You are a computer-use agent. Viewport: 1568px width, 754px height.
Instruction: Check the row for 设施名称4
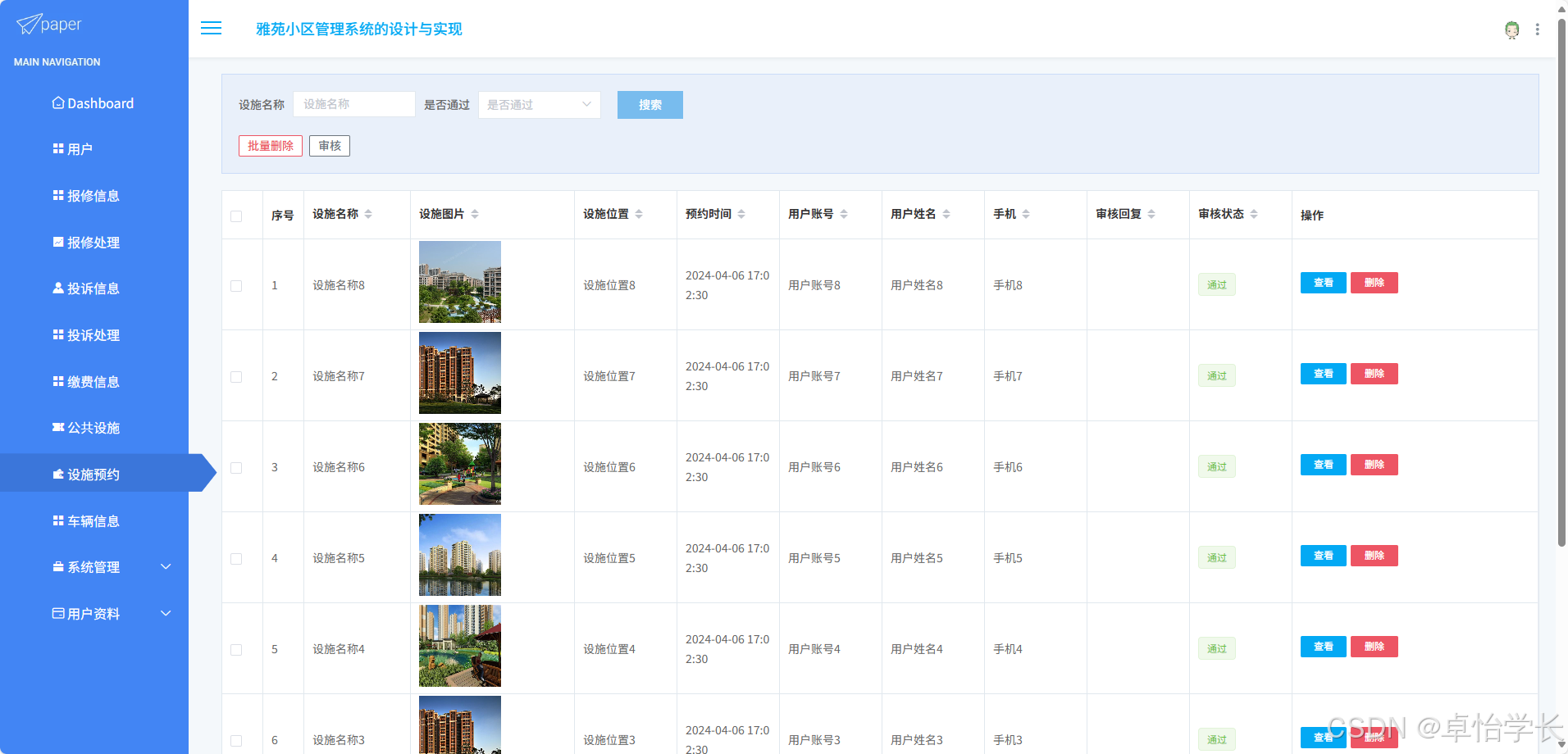236,650
